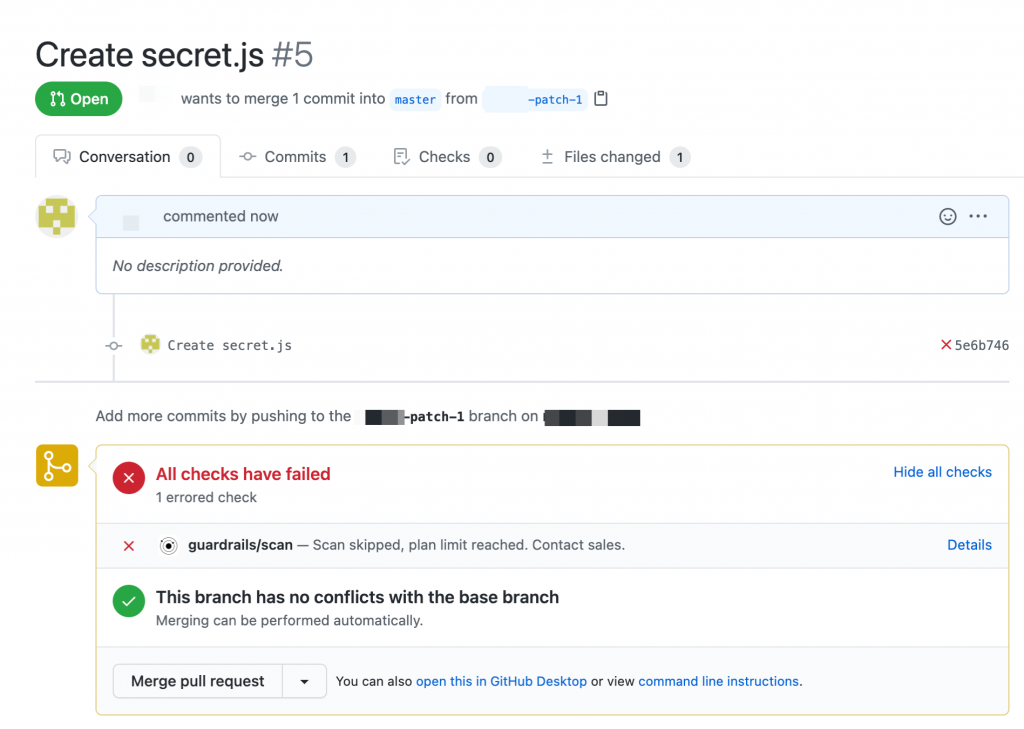Click the 5e6b746 commit hash link
This screenshot has width=1024, height=729.
point(983,345)
